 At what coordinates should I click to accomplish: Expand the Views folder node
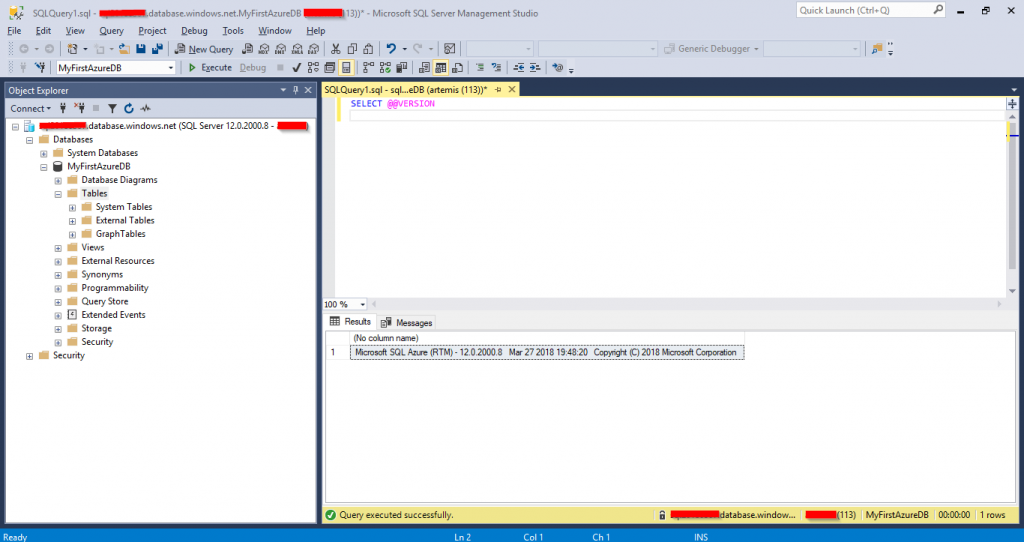pos(58,248)
